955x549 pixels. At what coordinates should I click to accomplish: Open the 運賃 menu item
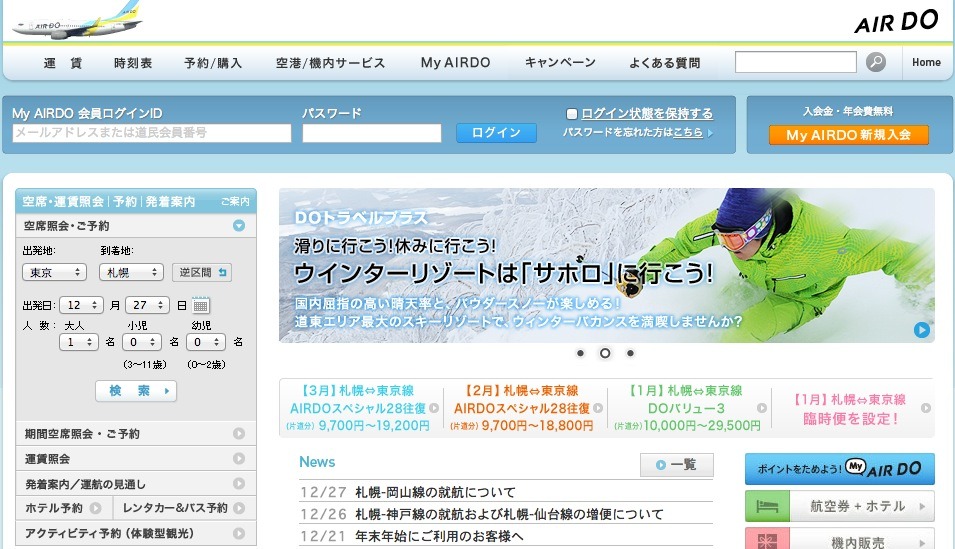(x=63, y=63)
